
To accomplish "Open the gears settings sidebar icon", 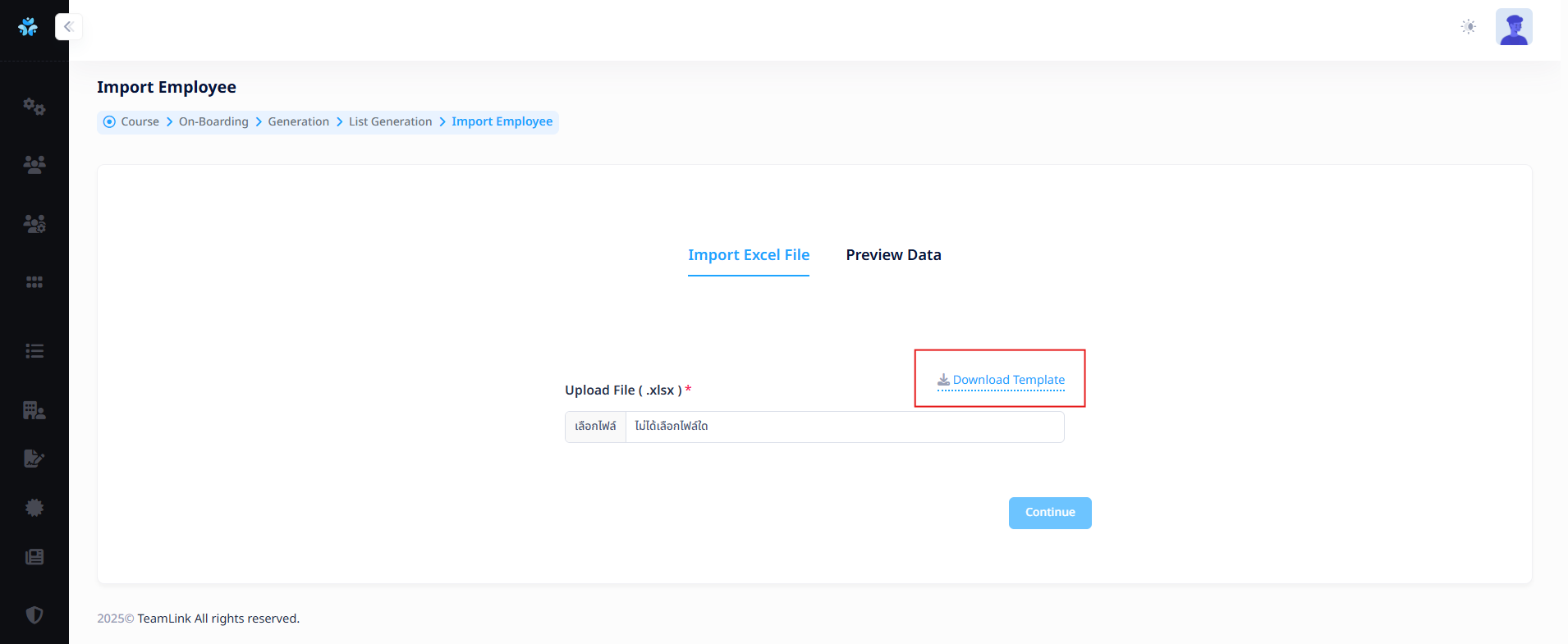I will coord(34,107).
